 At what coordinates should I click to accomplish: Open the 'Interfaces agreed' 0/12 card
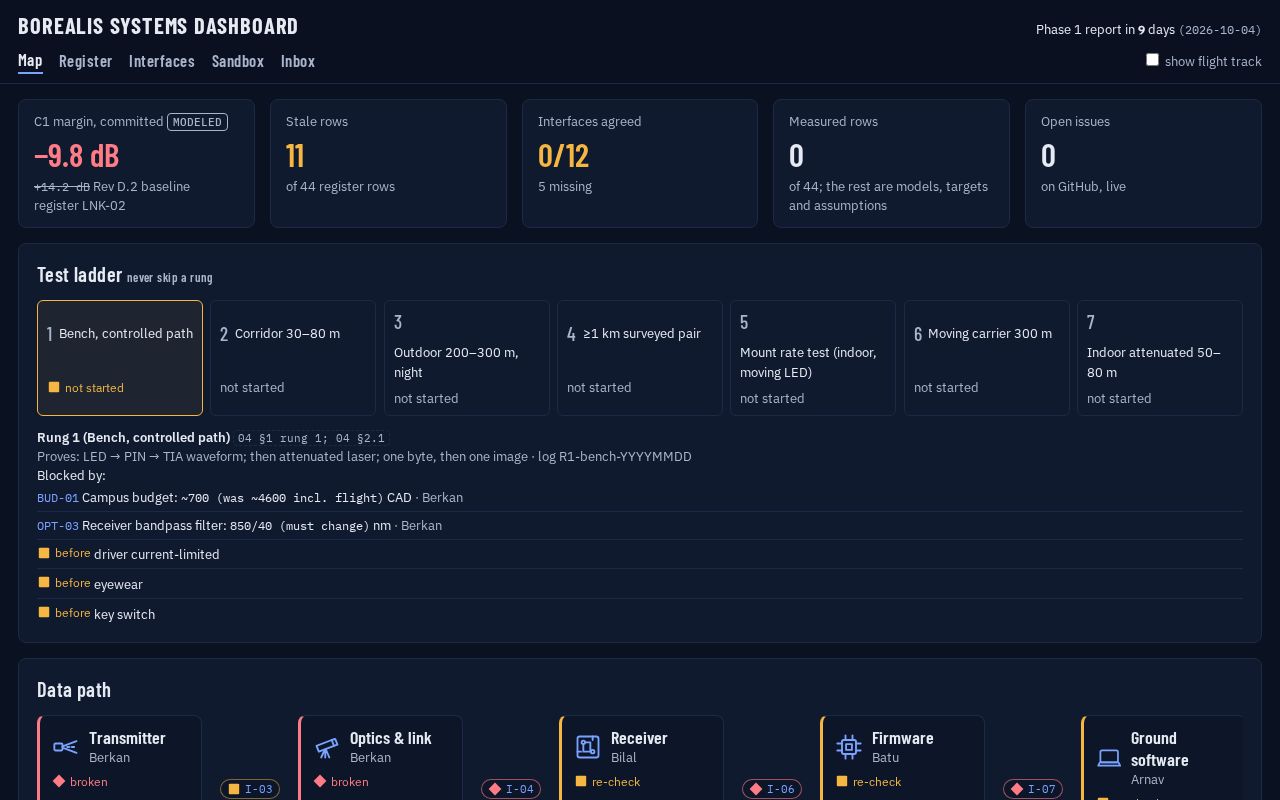(640, 163)
